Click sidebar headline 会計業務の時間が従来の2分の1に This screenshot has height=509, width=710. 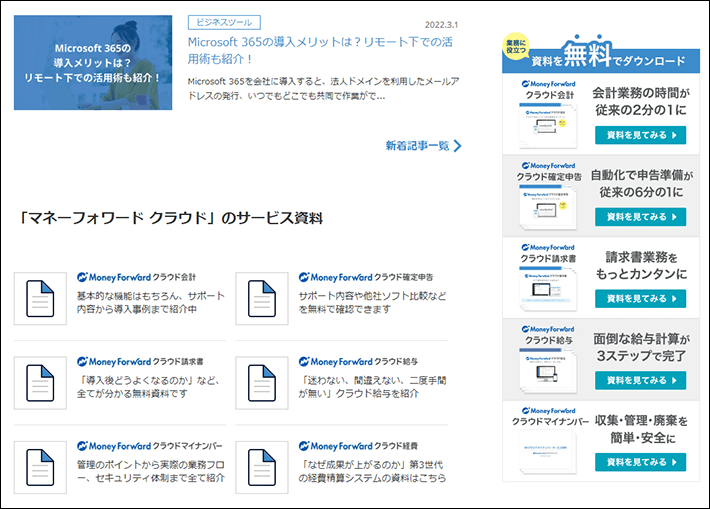(x=641, y=101)
